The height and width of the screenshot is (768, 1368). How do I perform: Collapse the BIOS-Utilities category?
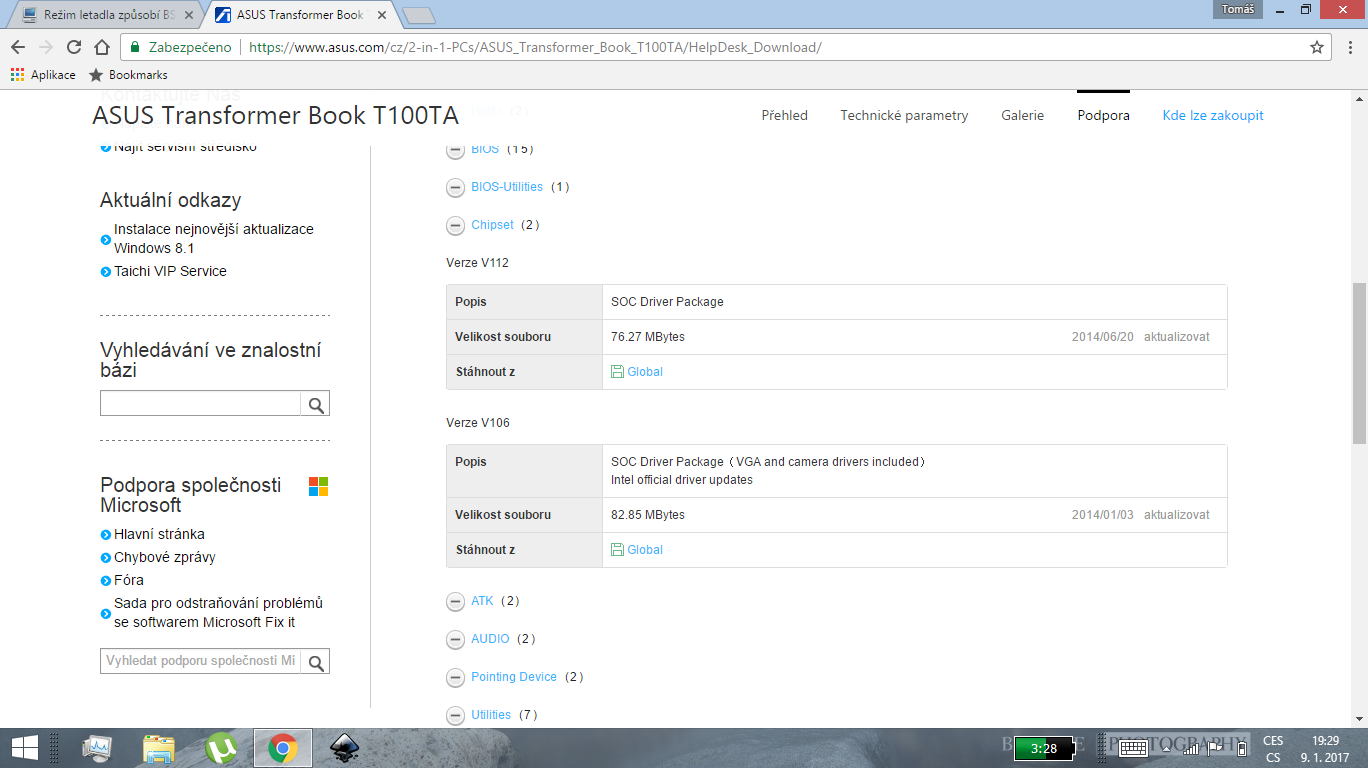[x=455, y=187]
